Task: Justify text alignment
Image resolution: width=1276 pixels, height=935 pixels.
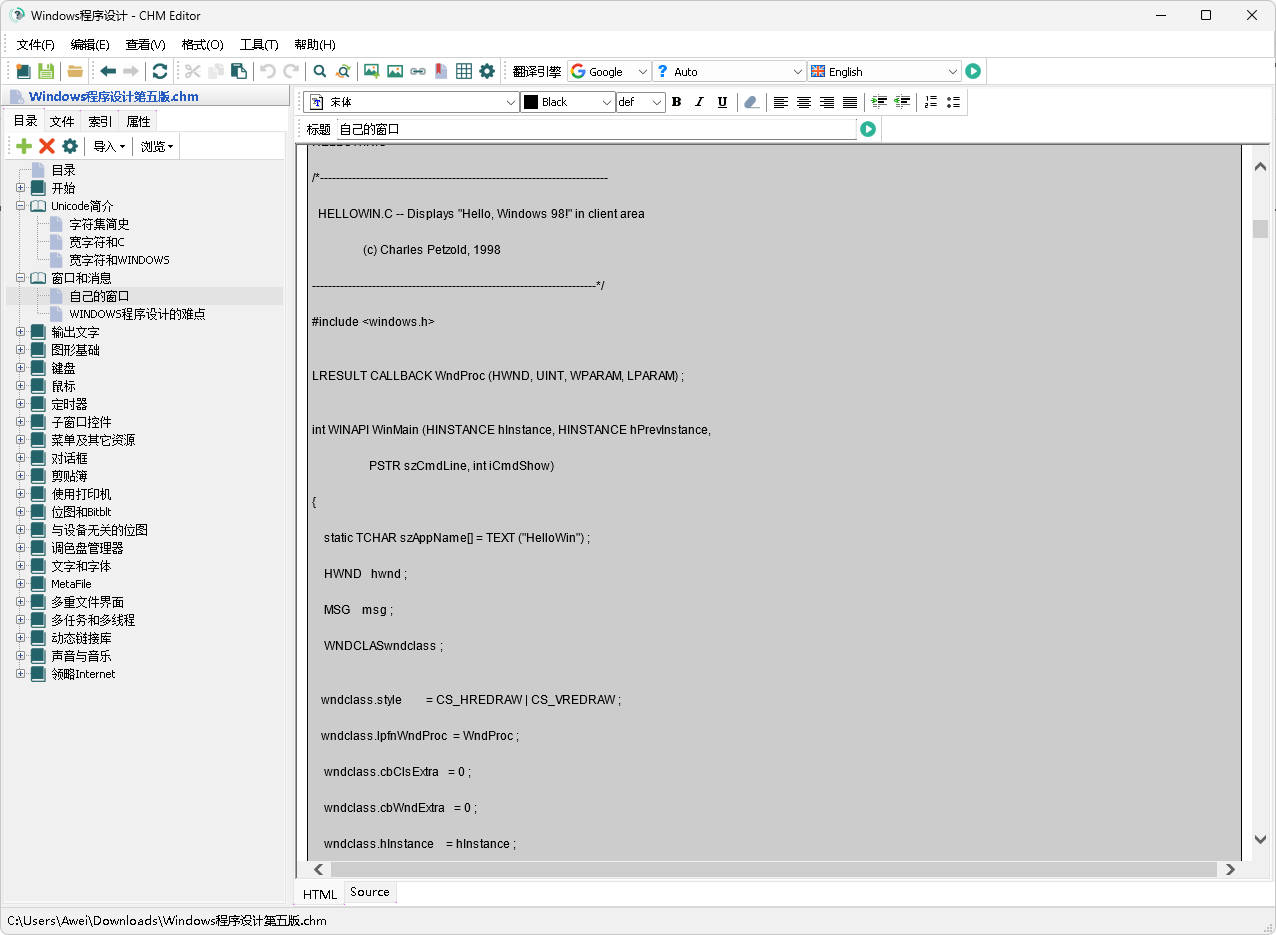Action: coord(850,102)
